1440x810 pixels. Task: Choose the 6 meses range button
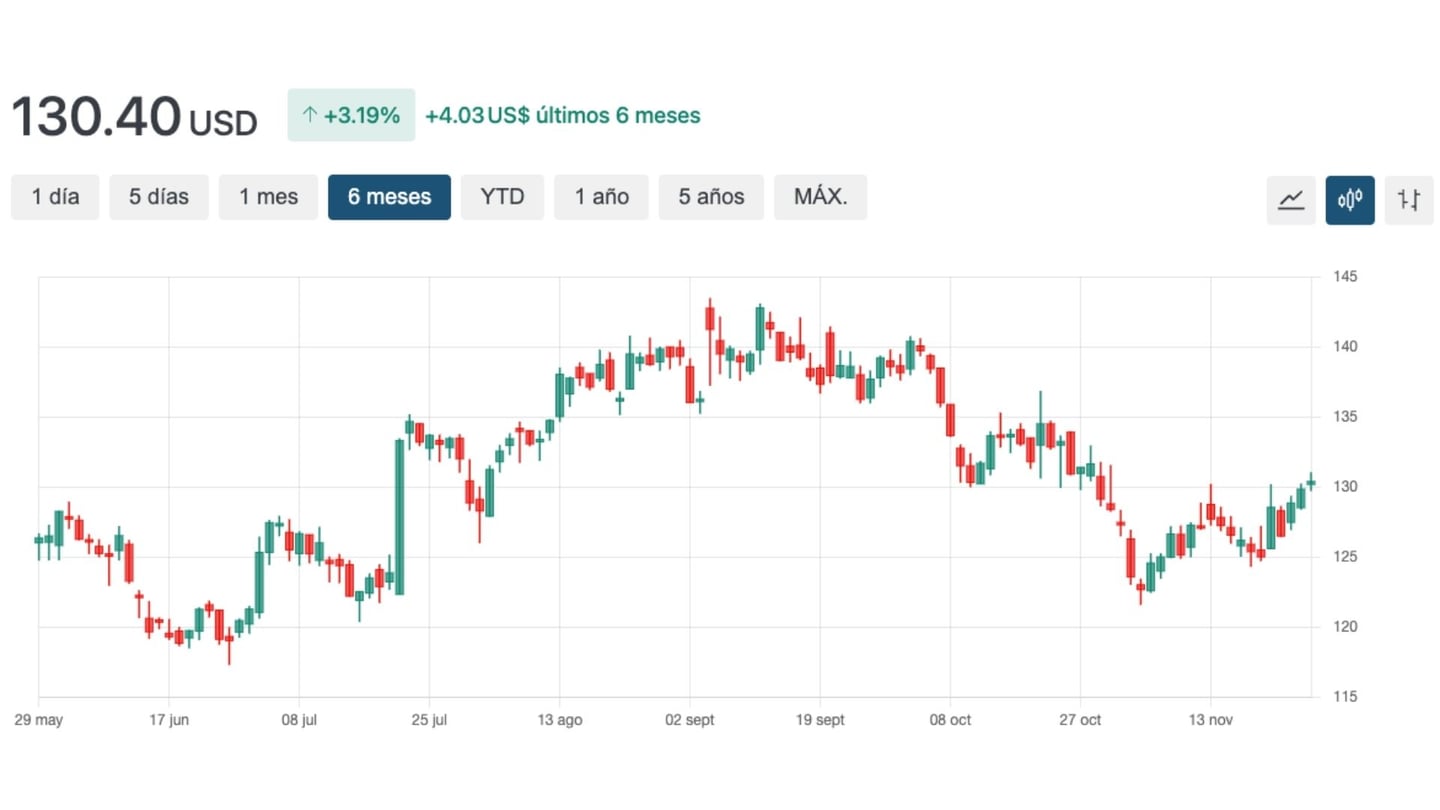(x=389, y=197)
